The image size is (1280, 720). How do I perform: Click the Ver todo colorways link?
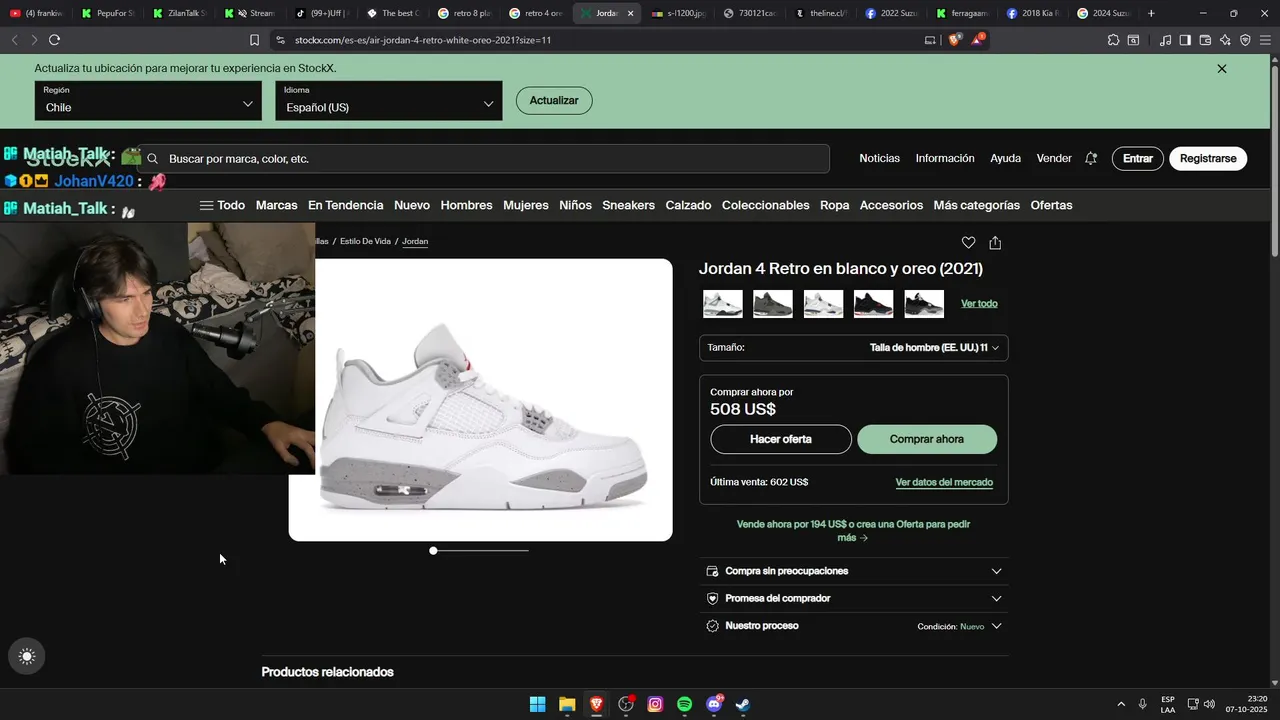pyautogui.click(x=979, y=303)
